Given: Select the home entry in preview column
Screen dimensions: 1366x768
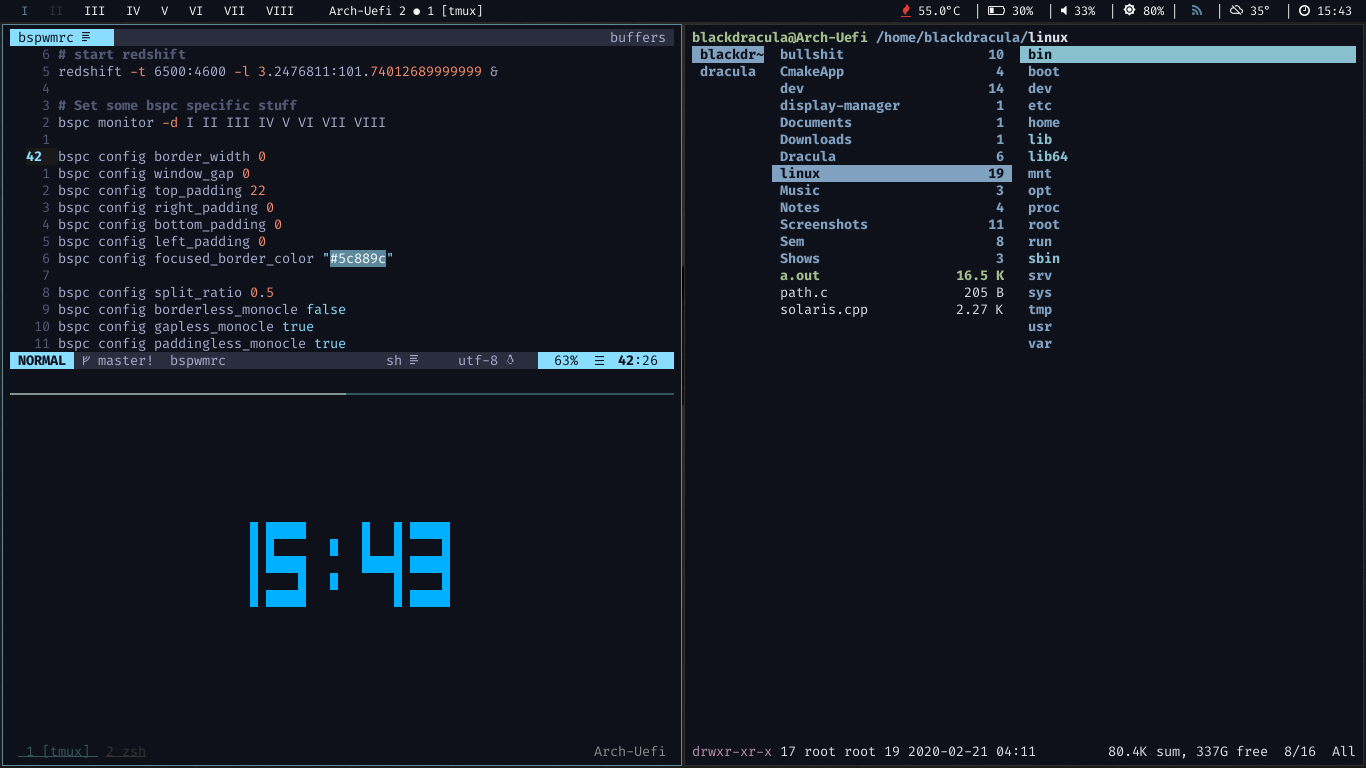Looking at the screenshot, I should tap(1044, 122).
